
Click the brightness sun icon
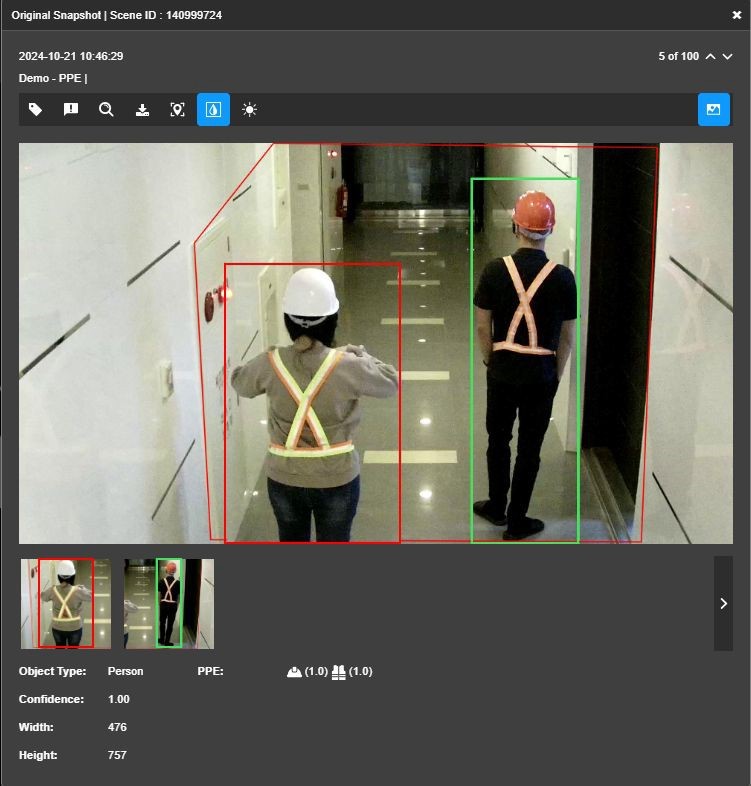tap(249, 109)
